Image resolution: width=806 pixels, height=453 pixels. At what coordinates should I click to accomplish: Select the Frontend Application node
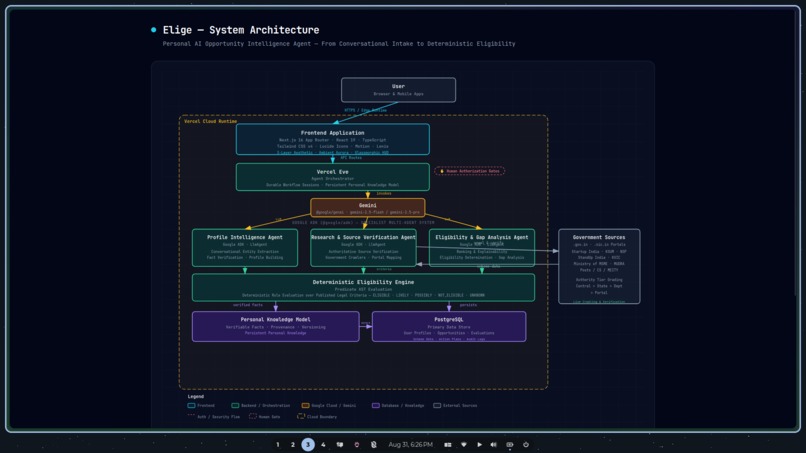pyautogui.click(x=333, y=139)
